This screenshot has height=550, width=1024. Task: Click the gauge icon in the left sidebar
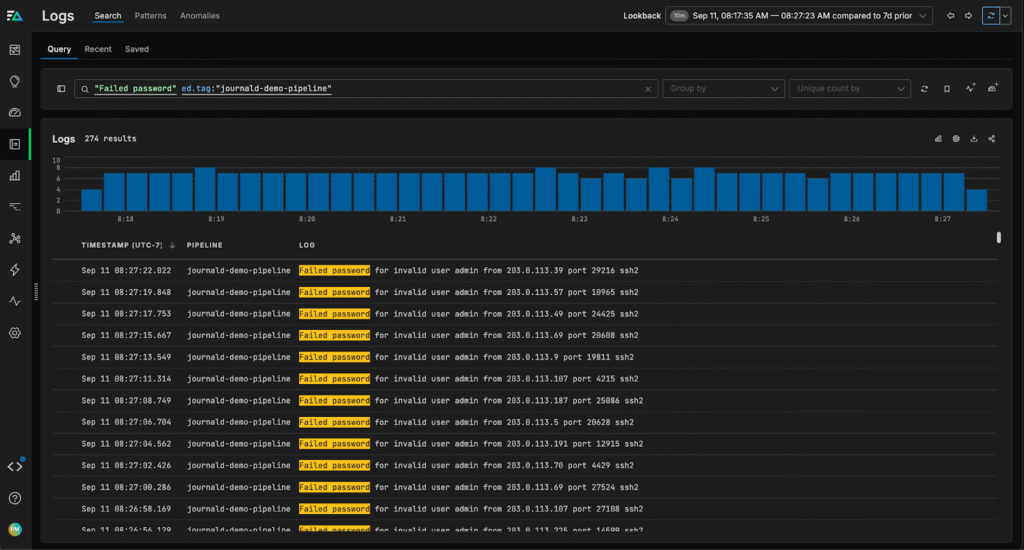pyautogui.click(x=15, y=113)
